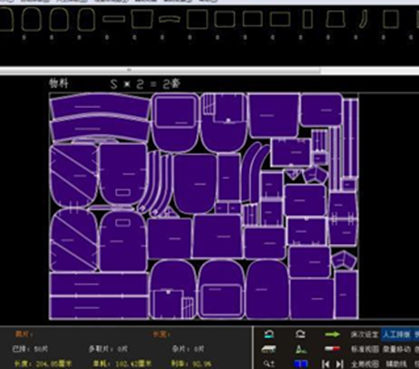Select the long horizontal rectangle along marker's bottom edge
The width and height of the screenshot is (419, 369).
[99, 308]
